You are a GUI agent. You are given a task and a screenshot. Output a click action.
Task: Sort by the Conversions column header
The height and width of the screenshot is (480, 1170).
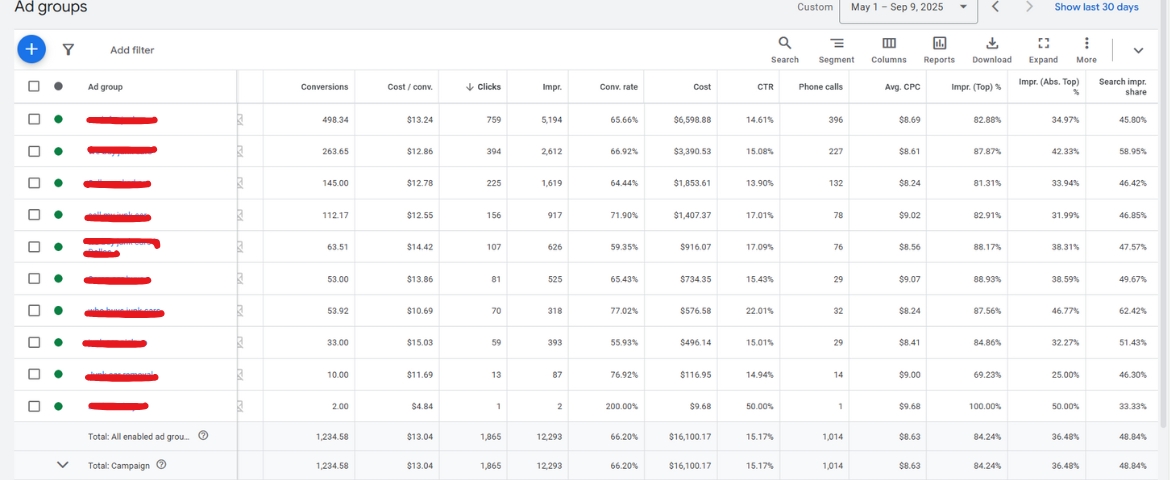tap(324, 87)
